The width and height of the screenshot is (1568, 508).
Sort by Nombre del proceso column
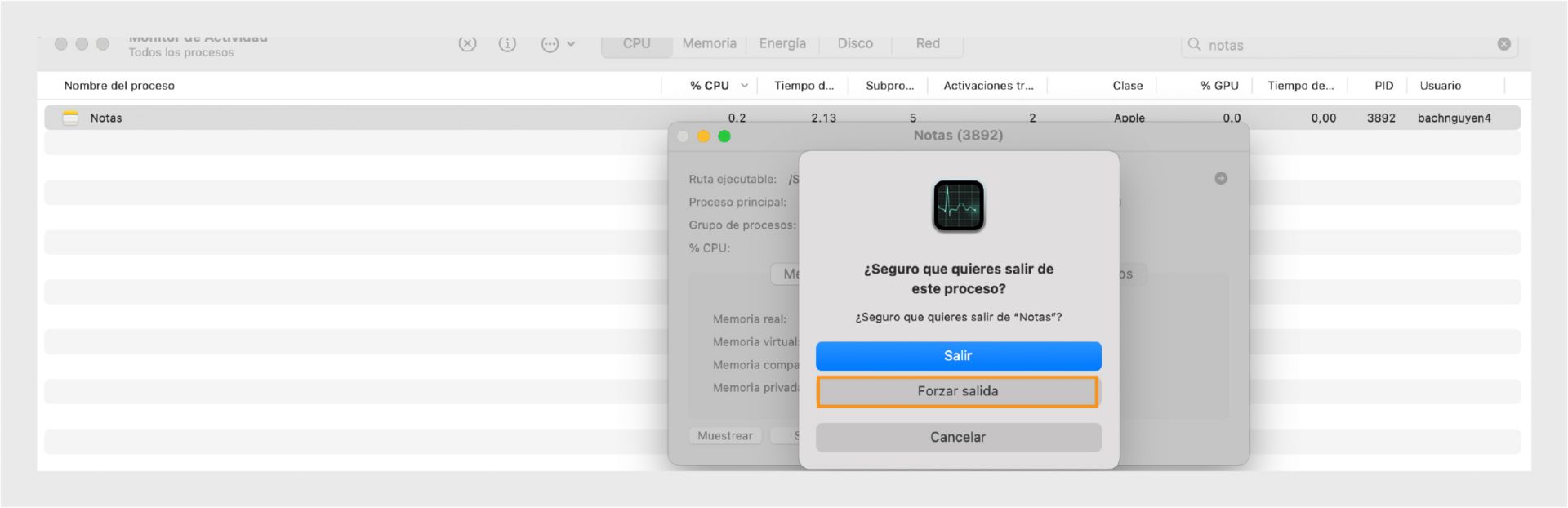tap(119, 86)
